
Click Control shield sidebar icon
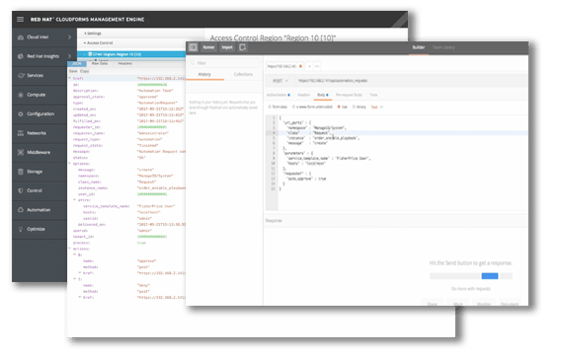click(20, 191)
